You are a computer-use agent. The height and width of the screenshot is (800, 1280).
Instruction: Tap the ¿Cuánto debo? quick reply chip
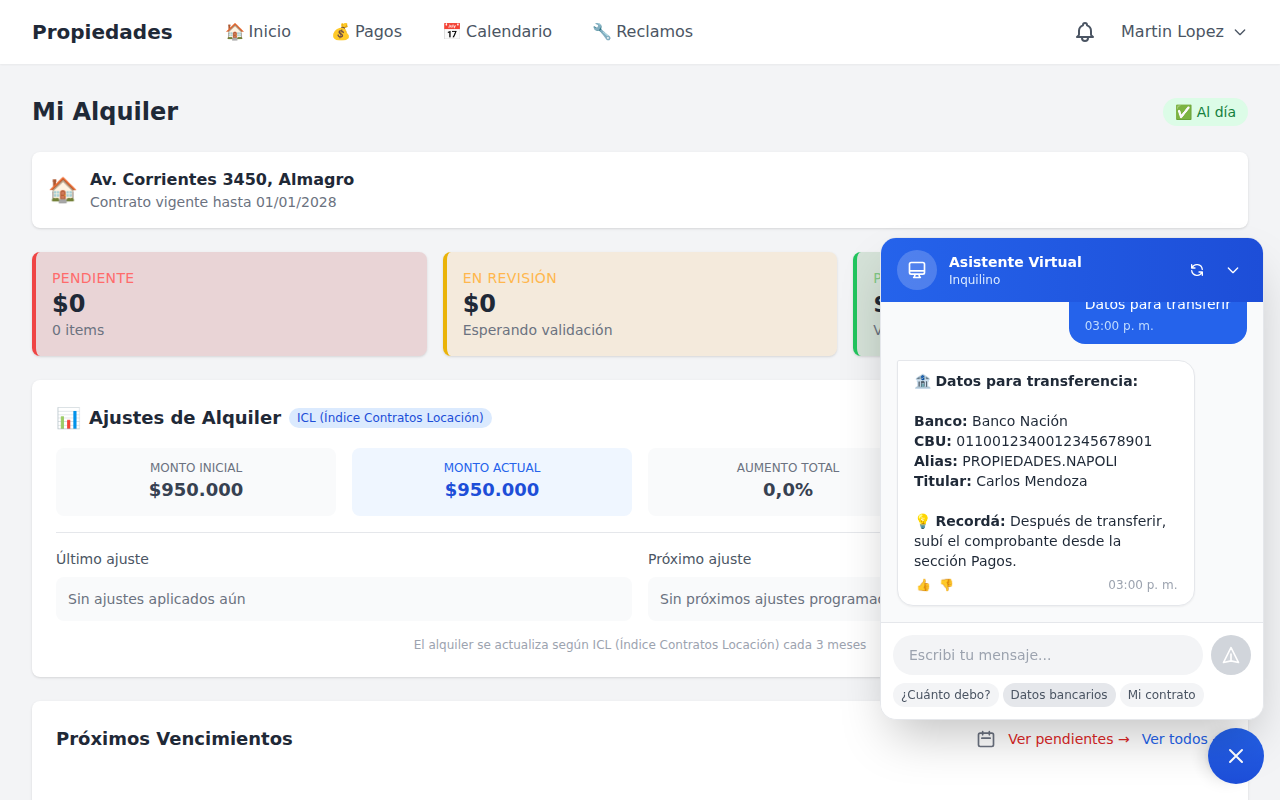click(x=946, y=694)
